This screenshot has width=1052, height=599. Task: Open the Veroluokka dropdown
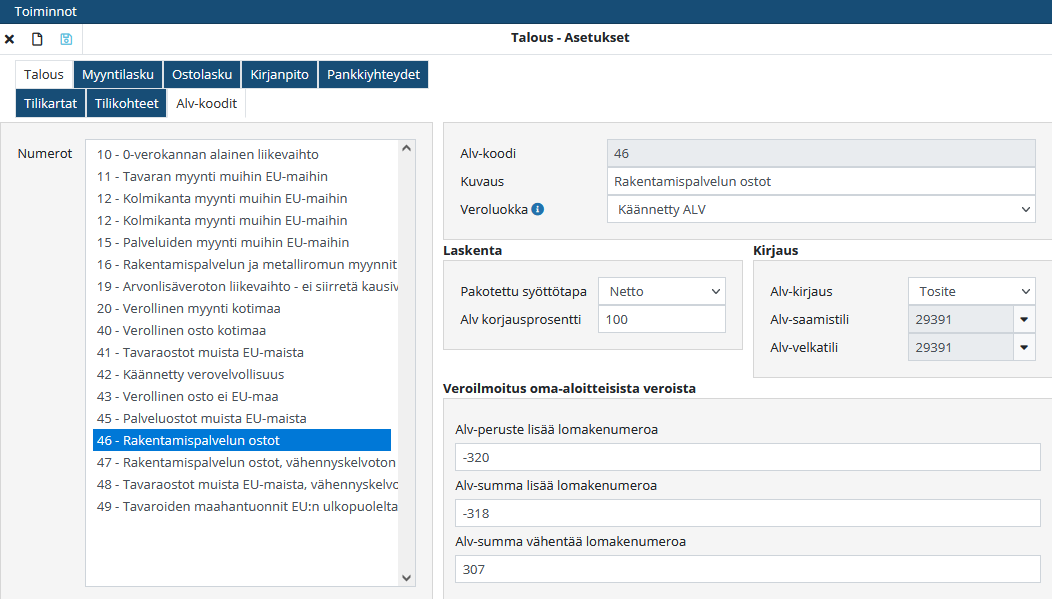820,209
